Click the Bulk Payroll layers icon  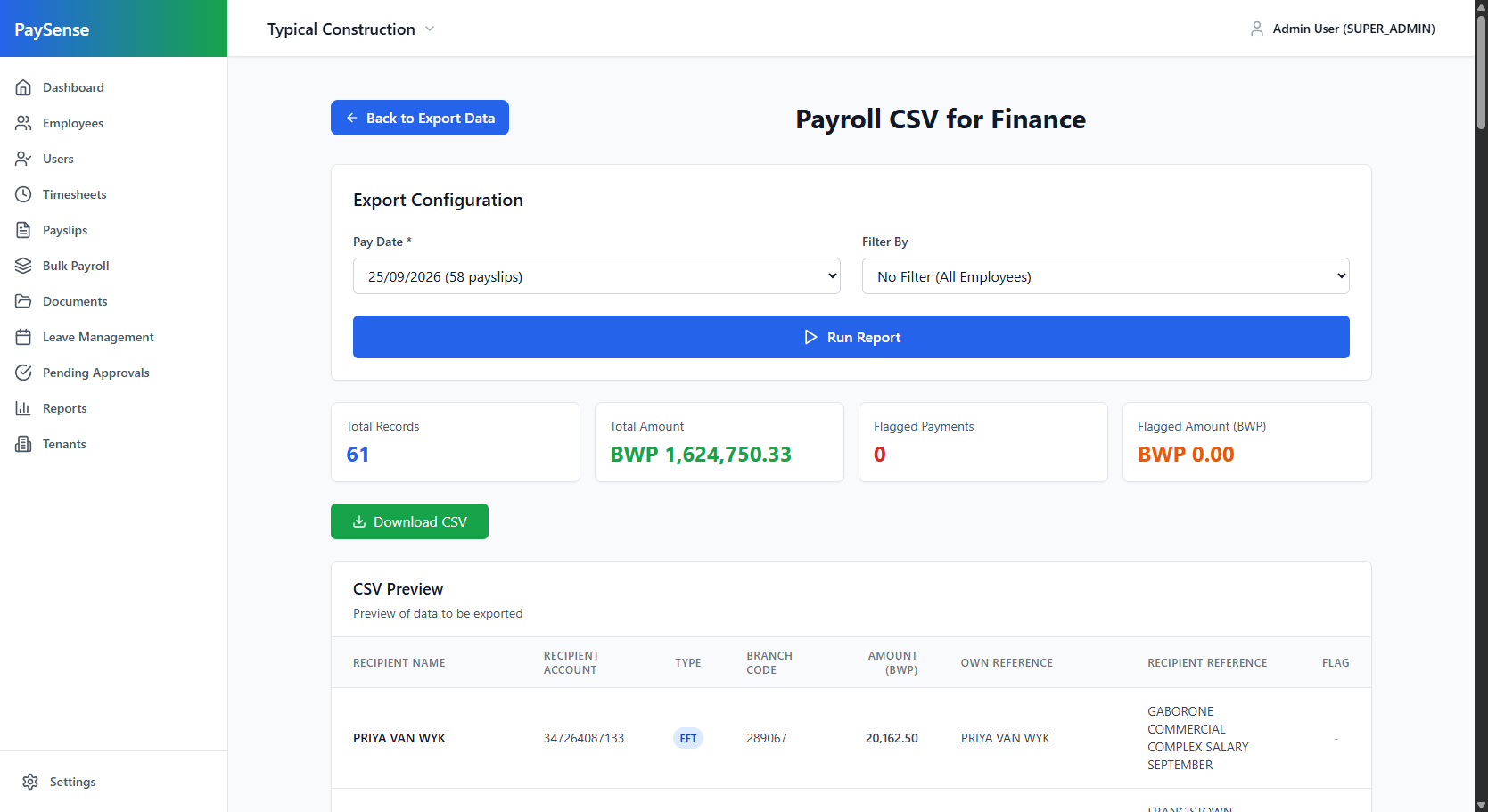click(23, 266)
